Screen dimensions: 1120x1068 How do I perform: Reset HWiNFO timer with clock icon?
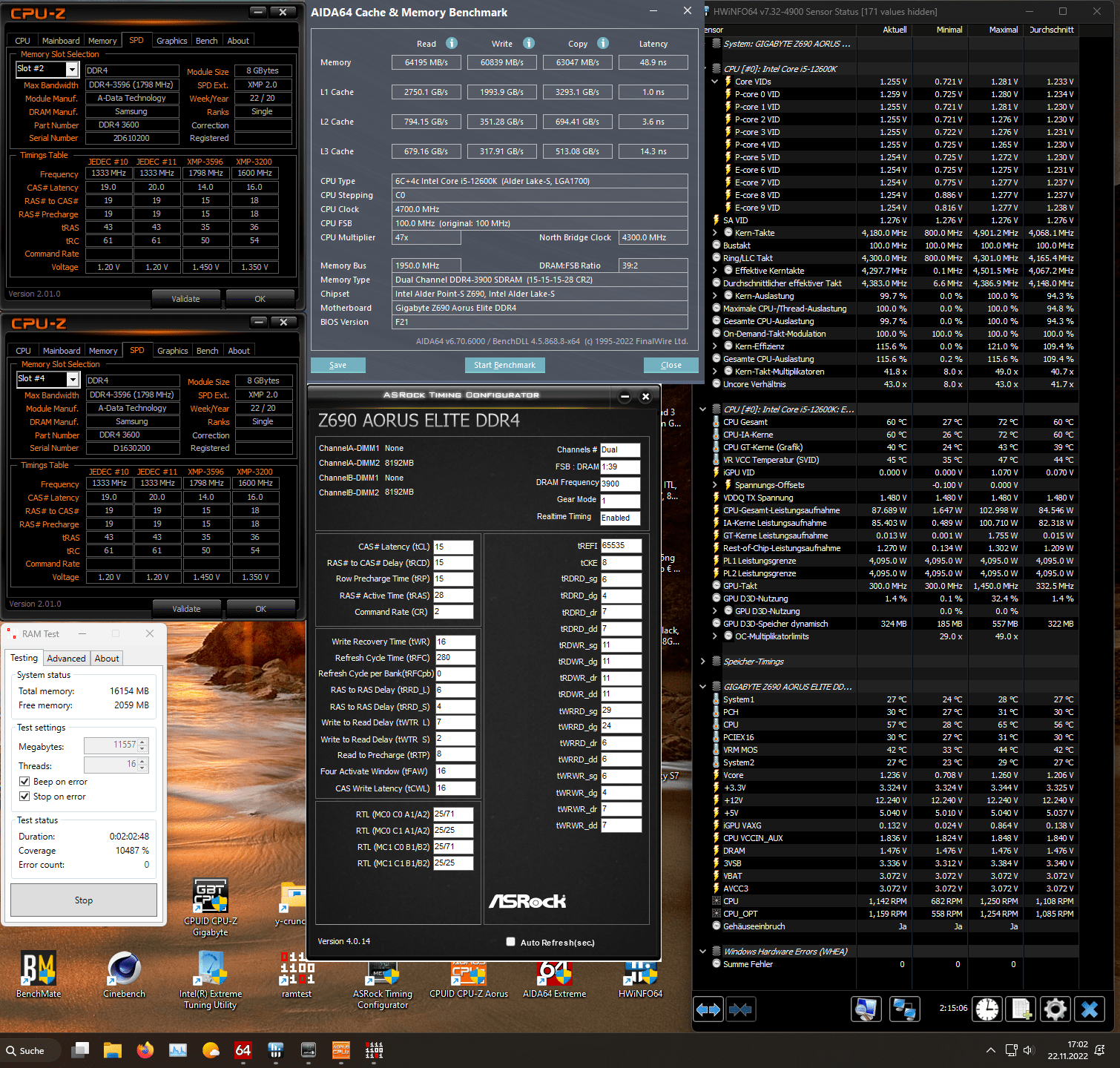987,1009
